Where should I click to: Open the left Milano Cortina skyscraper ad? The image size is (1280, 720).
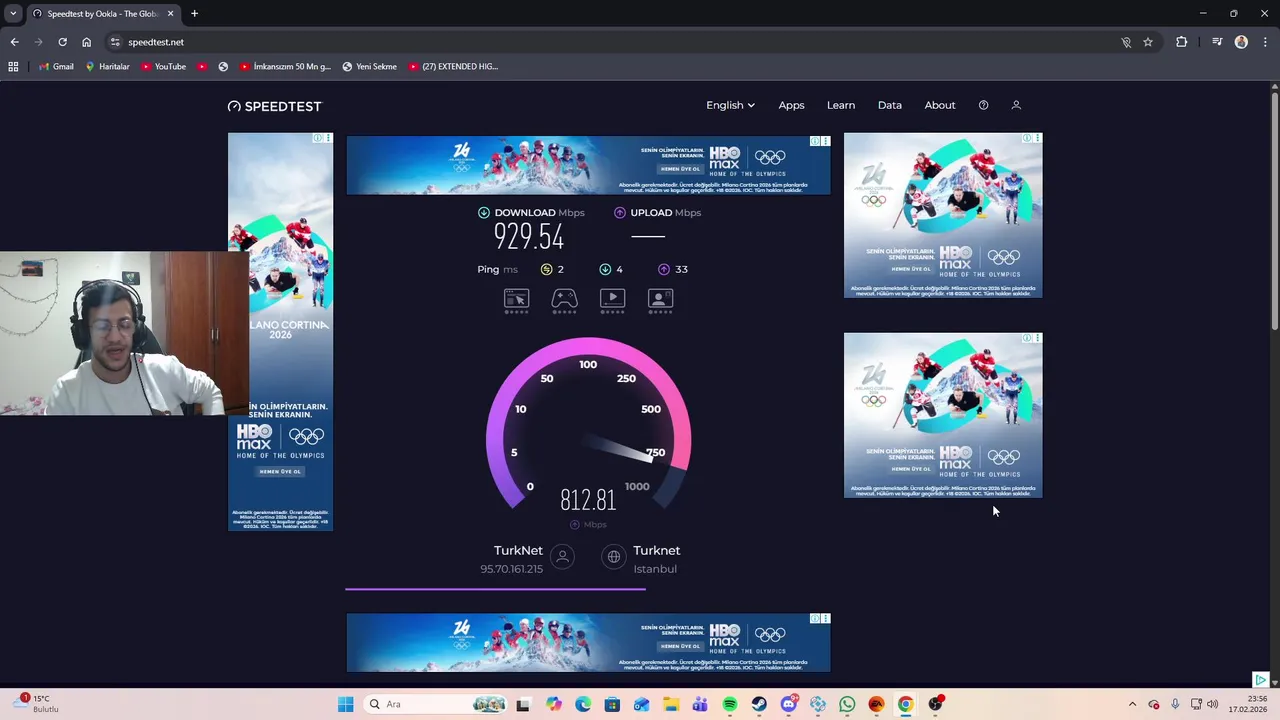280,331
